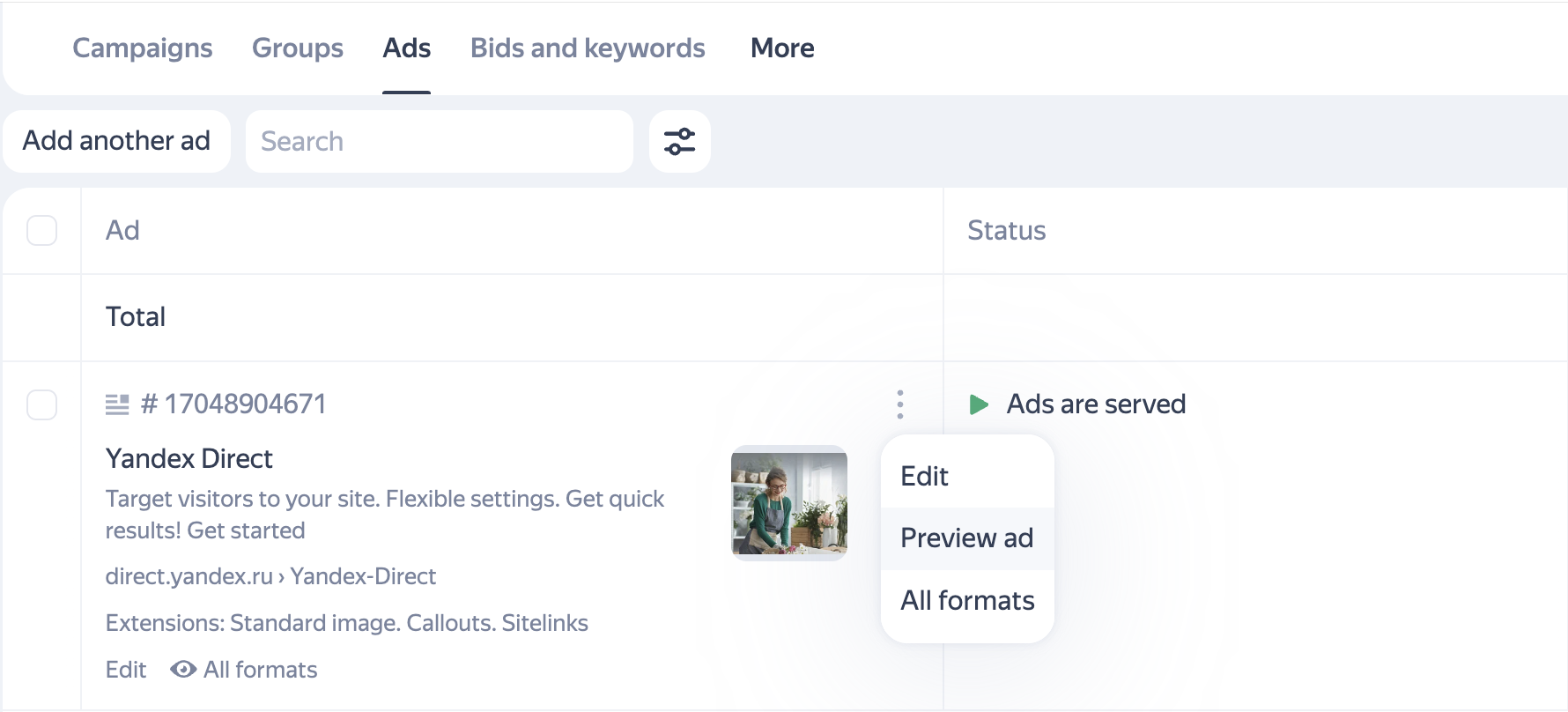The width and height of the screenshot is (1568, 712).
Task: Expand the More tab menu
Action: [781, 48]
